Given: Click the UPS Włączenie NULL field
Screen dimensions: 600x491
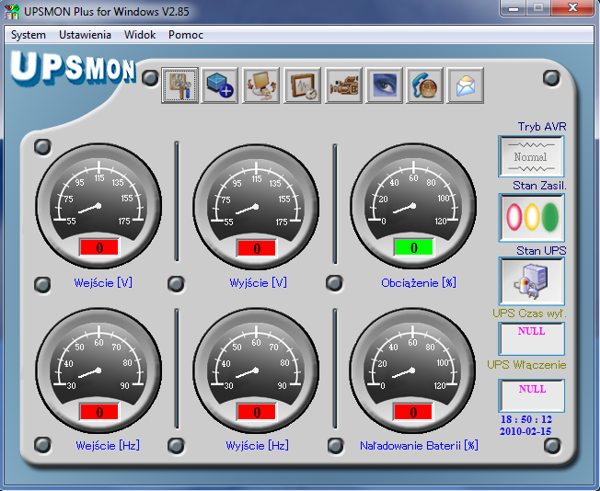Looking at the screenshot, I should click(532, 396).
